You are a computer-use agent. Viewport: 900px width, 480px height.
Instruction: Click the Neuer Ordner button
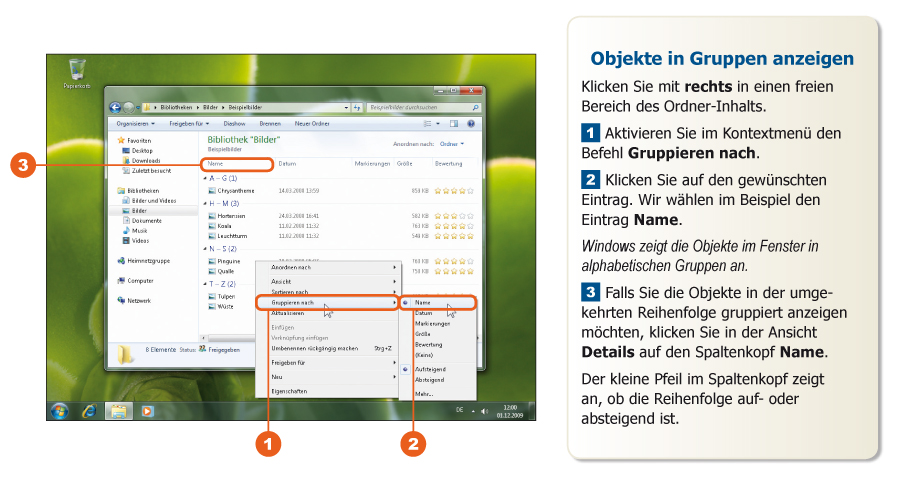click(312, 123)
